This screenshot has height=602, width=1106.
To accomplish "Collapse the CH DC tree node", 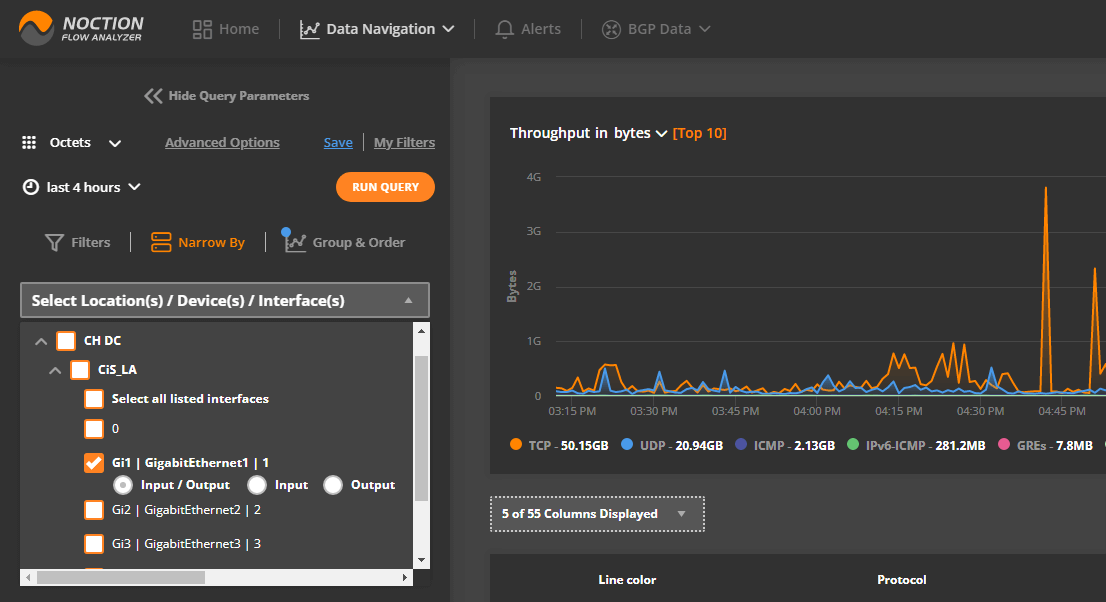I will point(41,342).
